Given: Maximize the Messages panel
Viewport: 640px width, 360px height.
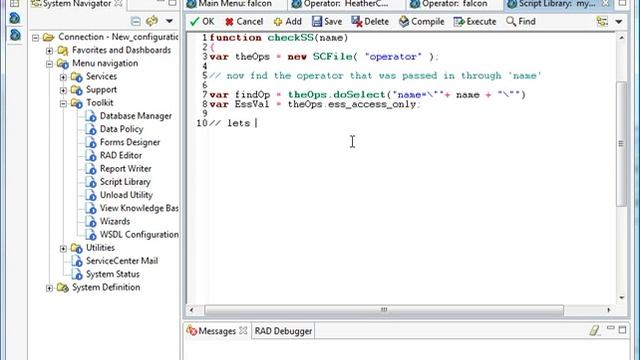Looking at the screenshot, I should tap(622, 329).
